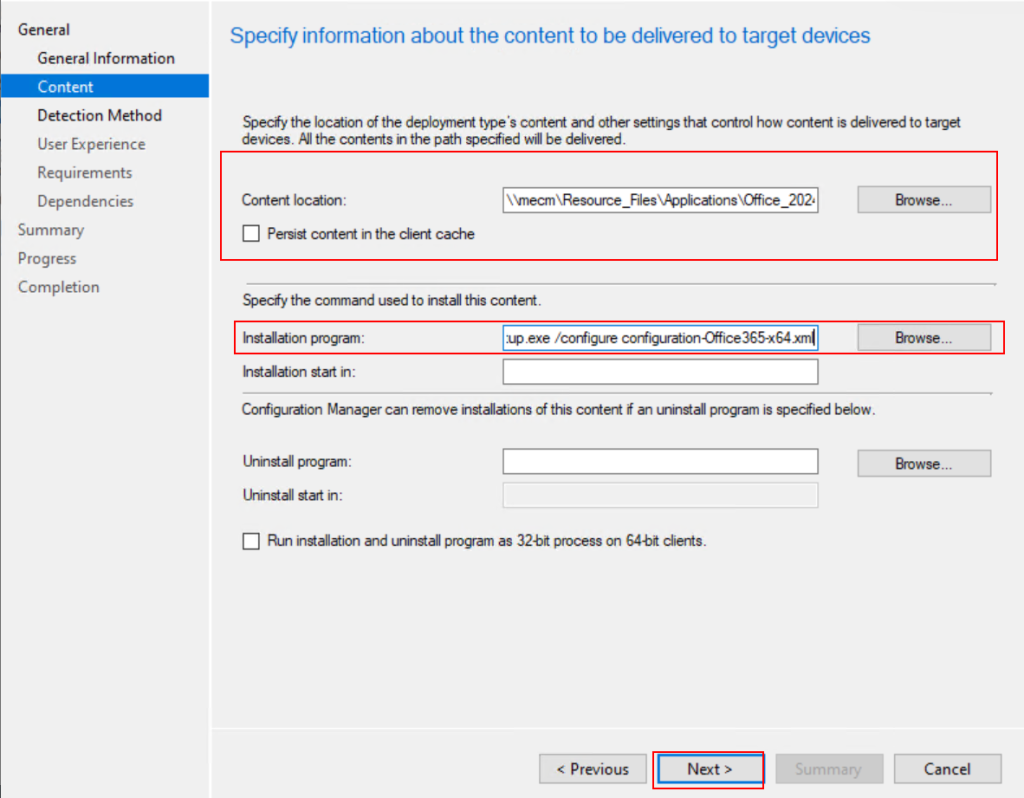This screenshot has width=1024, height=798.
Task: Go back with the Previous button
Action: pyautogui.click(x=592, y=769)
